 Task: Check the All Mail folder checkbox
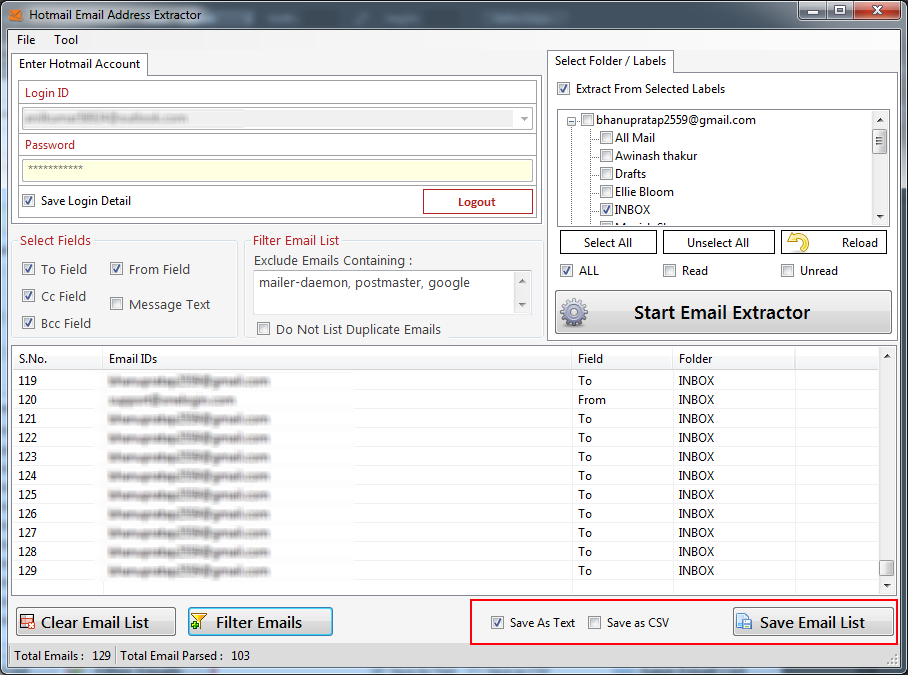coord(606,138)
